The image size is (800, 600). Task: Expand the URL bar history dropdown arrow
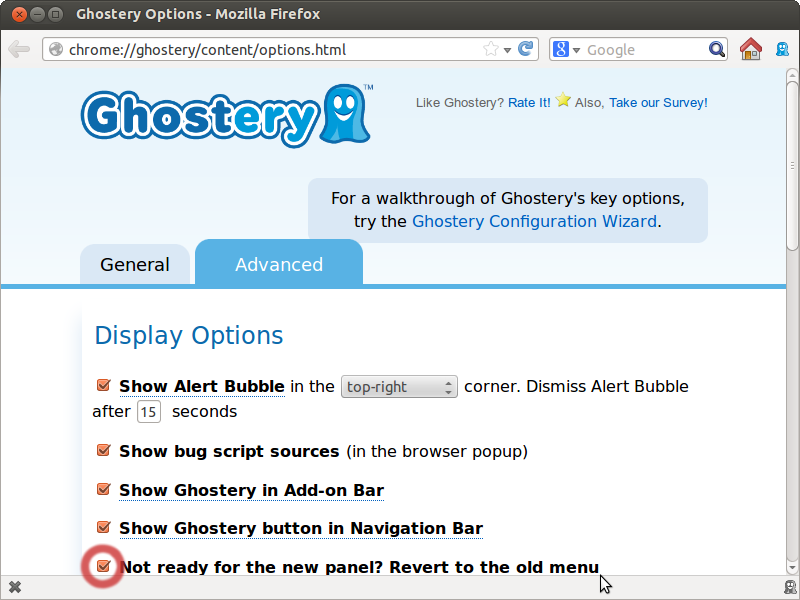[x=508, y=50]
